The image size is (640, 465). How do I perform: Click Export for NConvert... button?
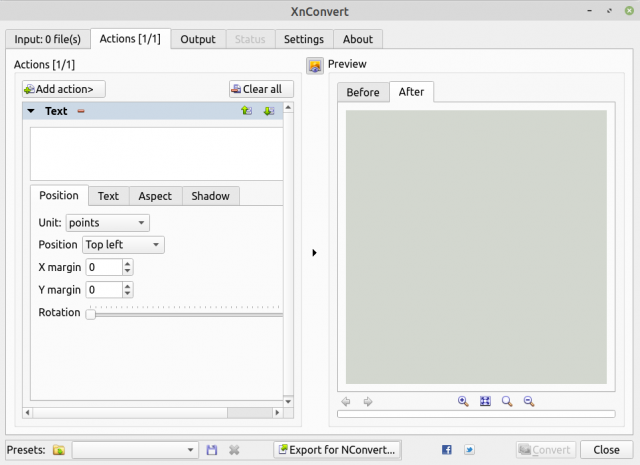coord(337,450)
